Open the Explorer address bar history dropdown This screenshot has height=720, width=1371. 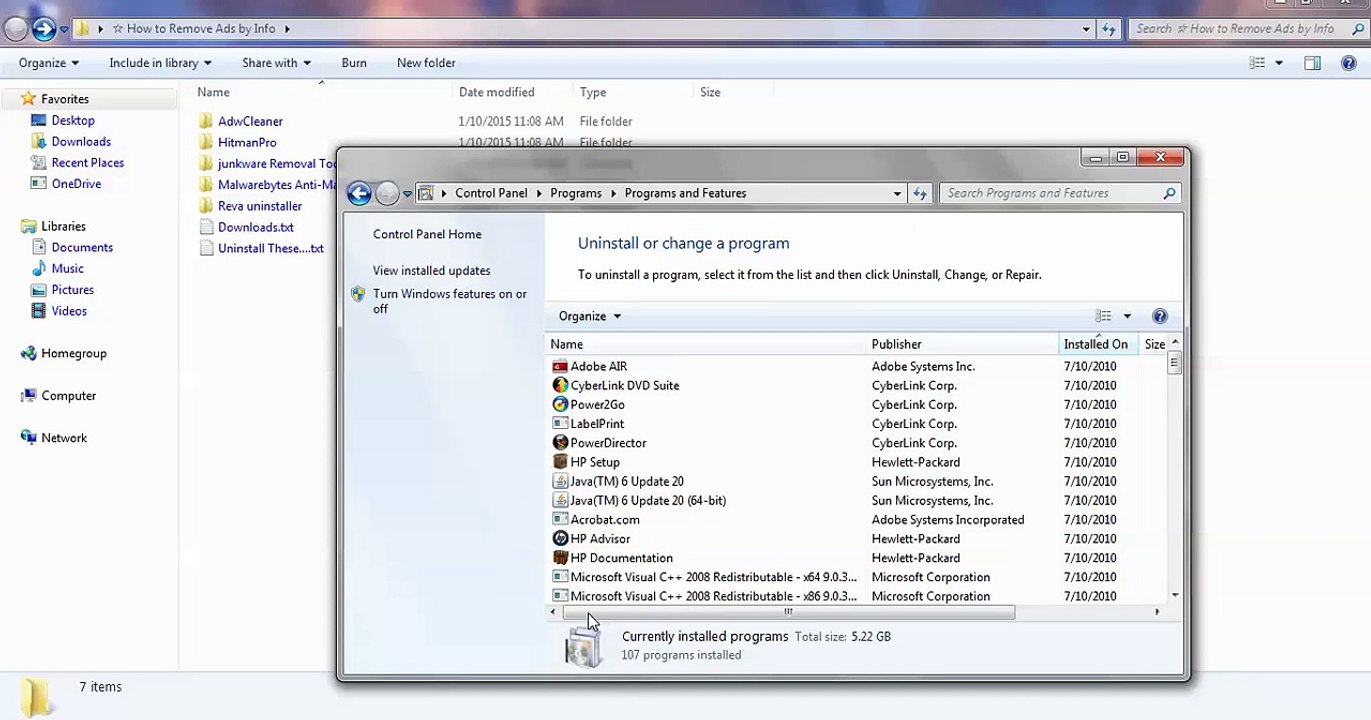(1086, 29)
